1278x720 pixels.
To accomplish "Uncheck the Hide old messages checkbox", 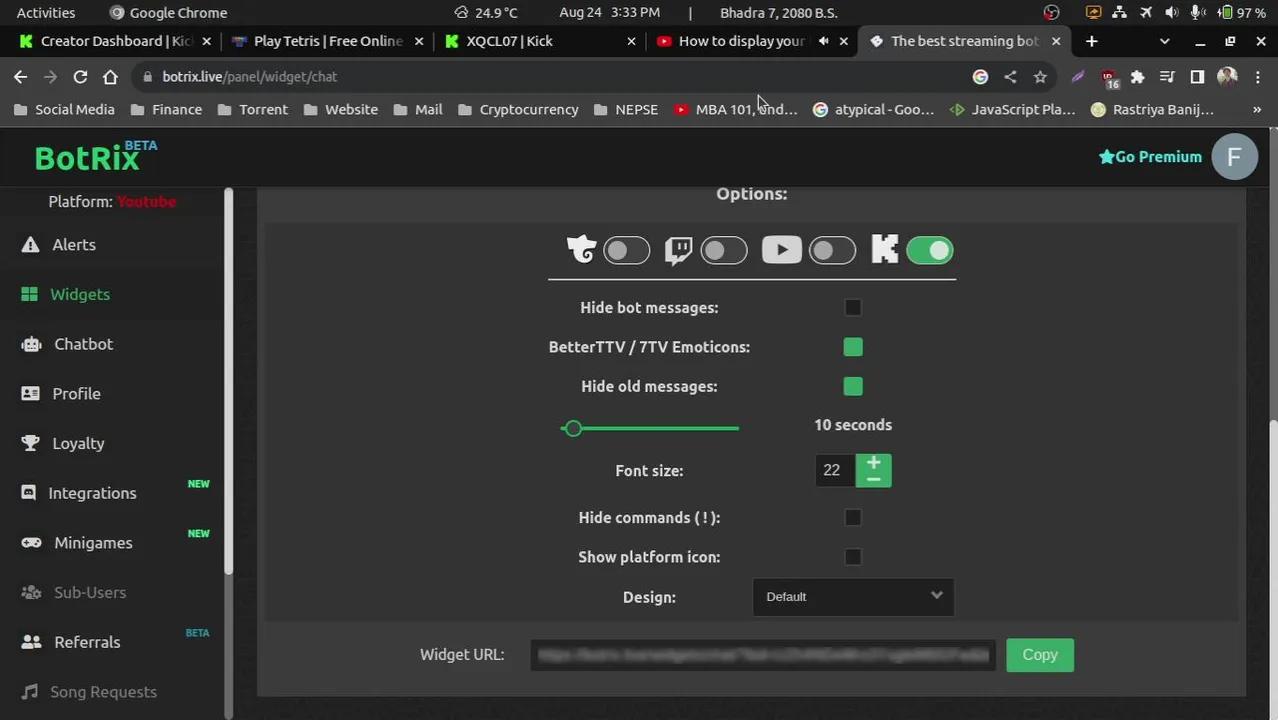I will pyautogui.click(x=853, y=386).
